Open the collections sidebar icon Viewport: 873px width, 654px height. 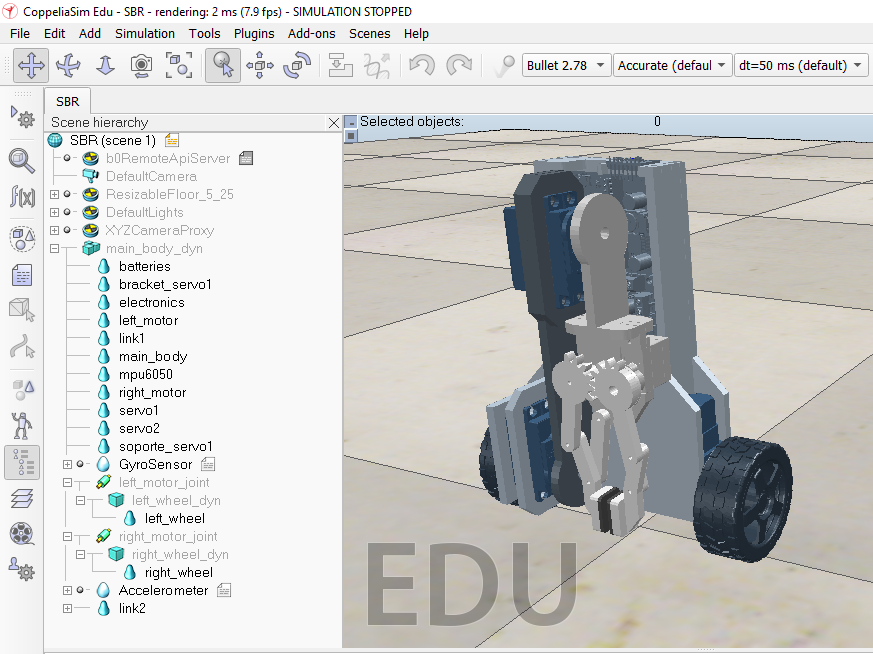(x=22, y=239)
